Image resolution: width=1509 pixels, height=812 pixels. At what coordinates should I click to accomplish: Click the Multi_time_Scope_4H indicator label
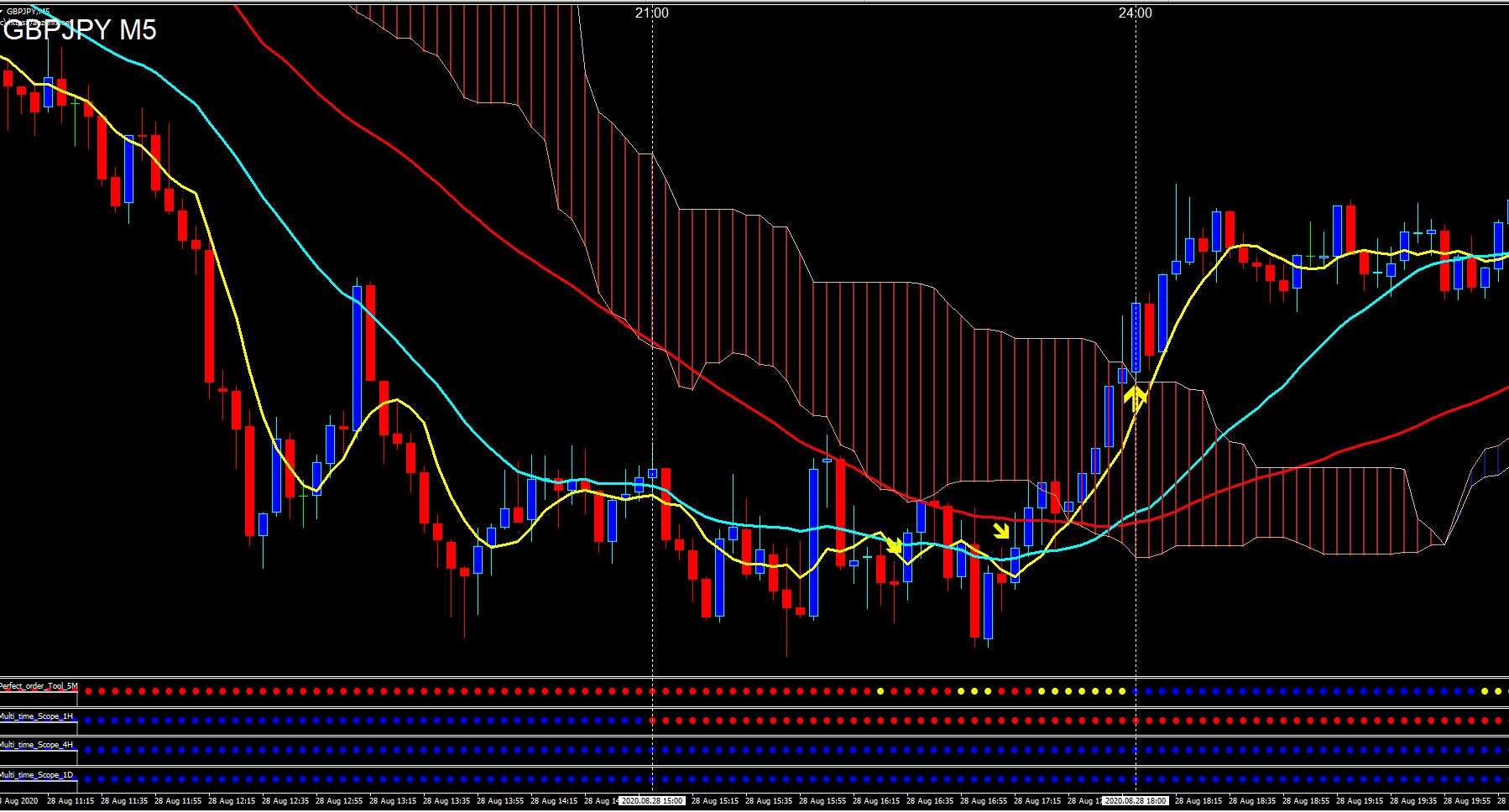tap(37, 745)
